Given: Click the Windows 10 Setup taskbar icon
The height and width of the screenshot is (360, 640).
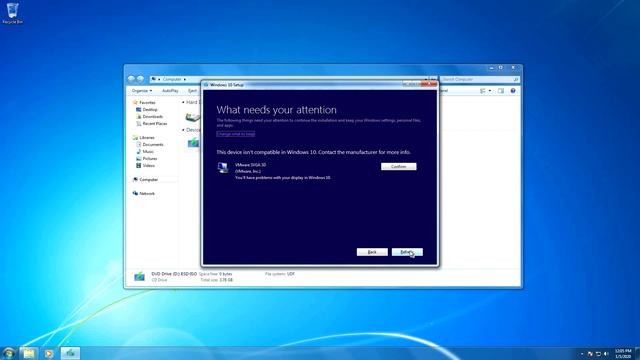Looking at the screenshot, I should click(70, 353).
